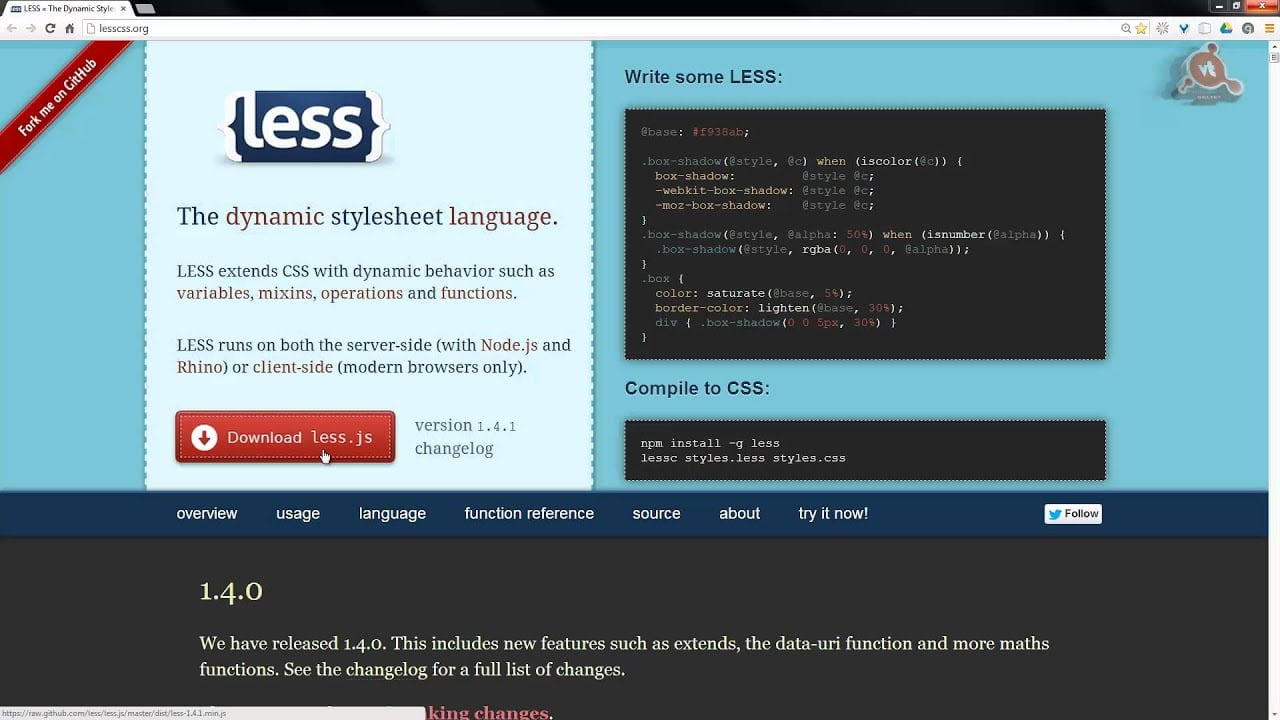Click the 1.4.0 heading
Screen dimensions: 1280x720
(231, 591)
